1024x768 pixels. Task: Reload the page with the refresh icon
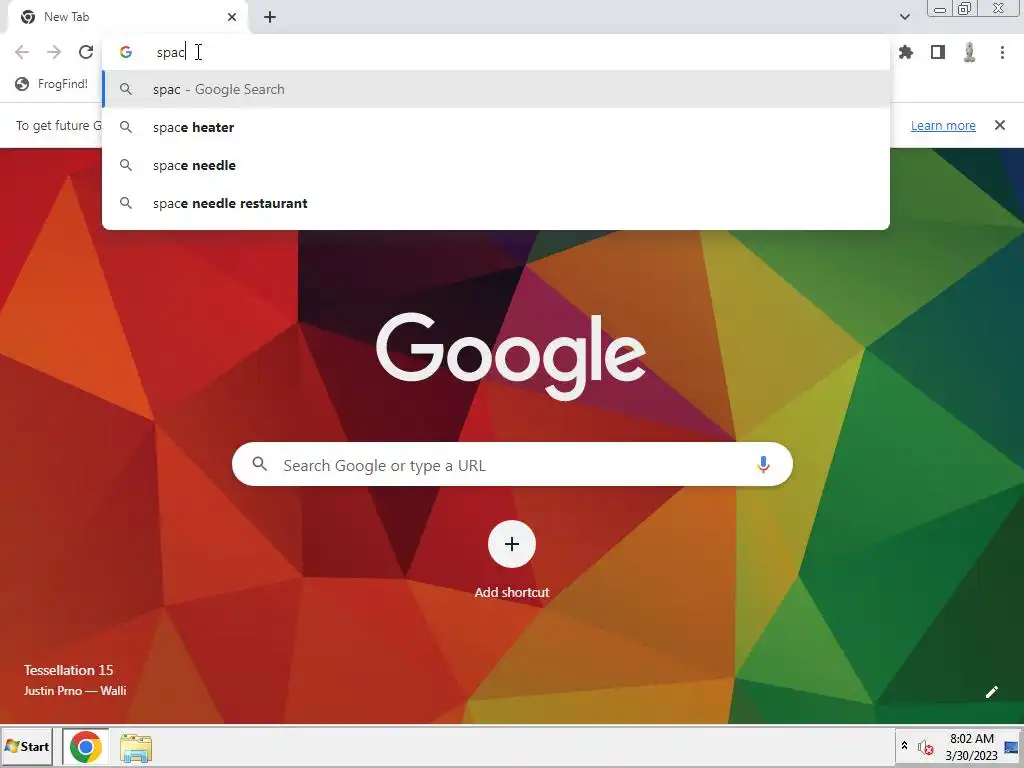click(86, 52)
